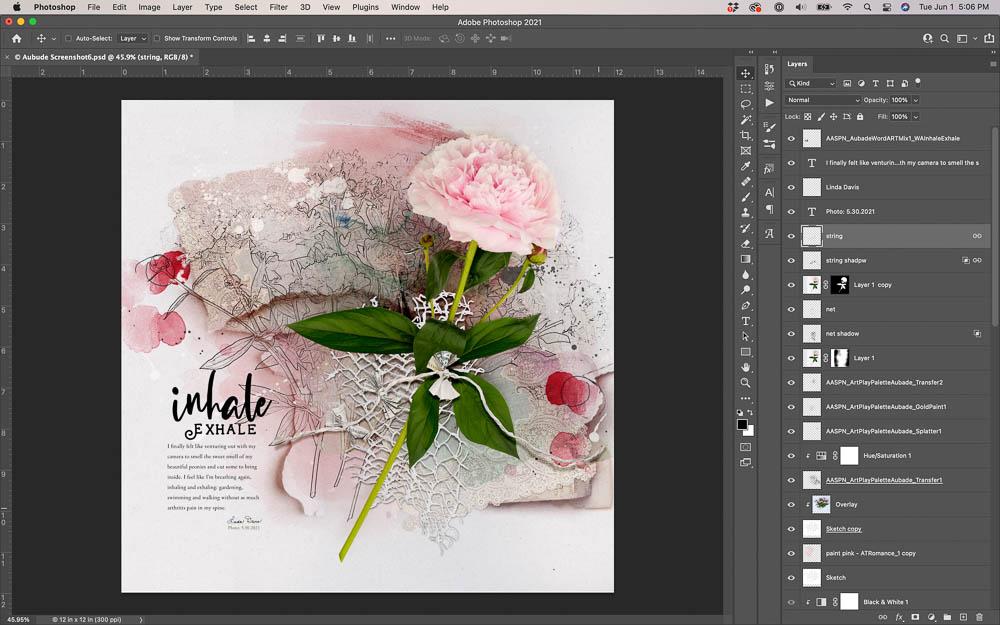Select the Hand tool
1000x625 pixels.
(x=746, y=367)
